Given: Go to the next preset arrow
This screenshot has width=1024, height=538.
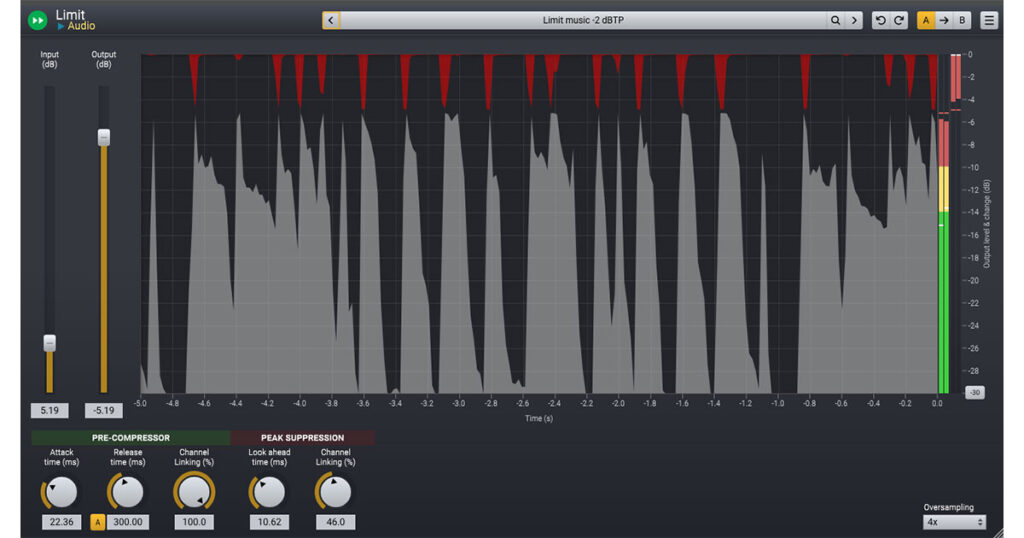Looking at the screenshot, I should [x=854, y=20].
